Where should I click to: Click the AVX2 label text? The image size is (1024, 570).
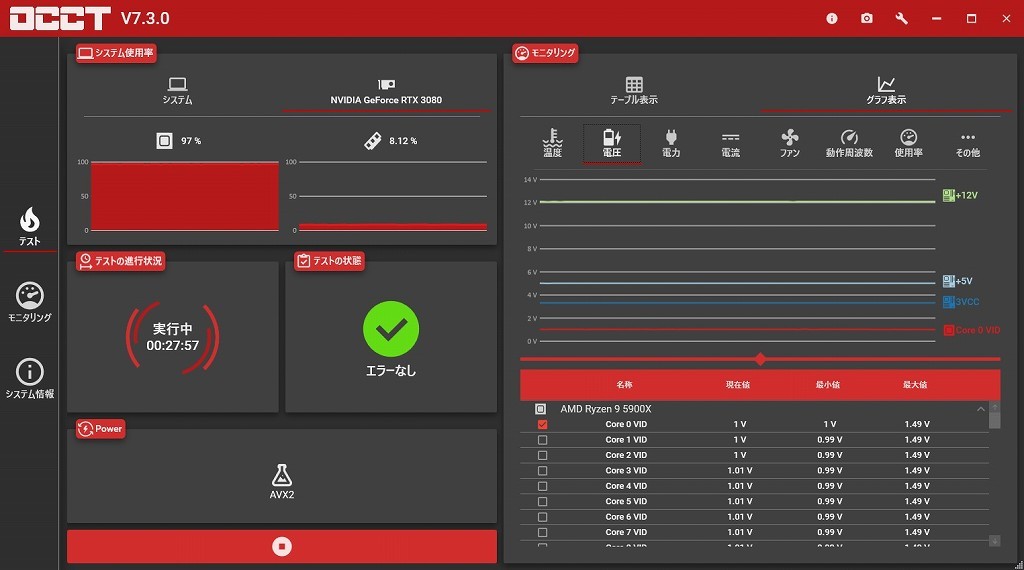(x=282, y=495)
